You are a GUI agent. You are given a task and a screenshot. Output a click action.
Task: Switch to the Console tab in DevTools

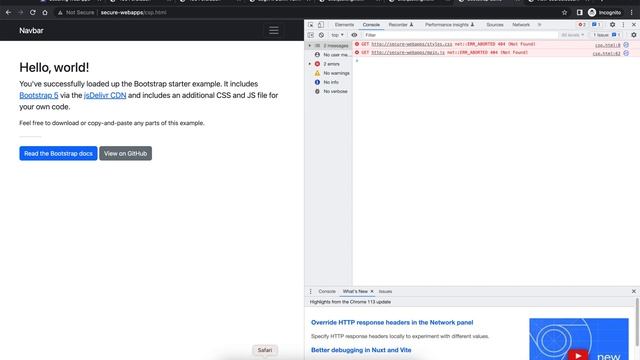tap(371, 25)
